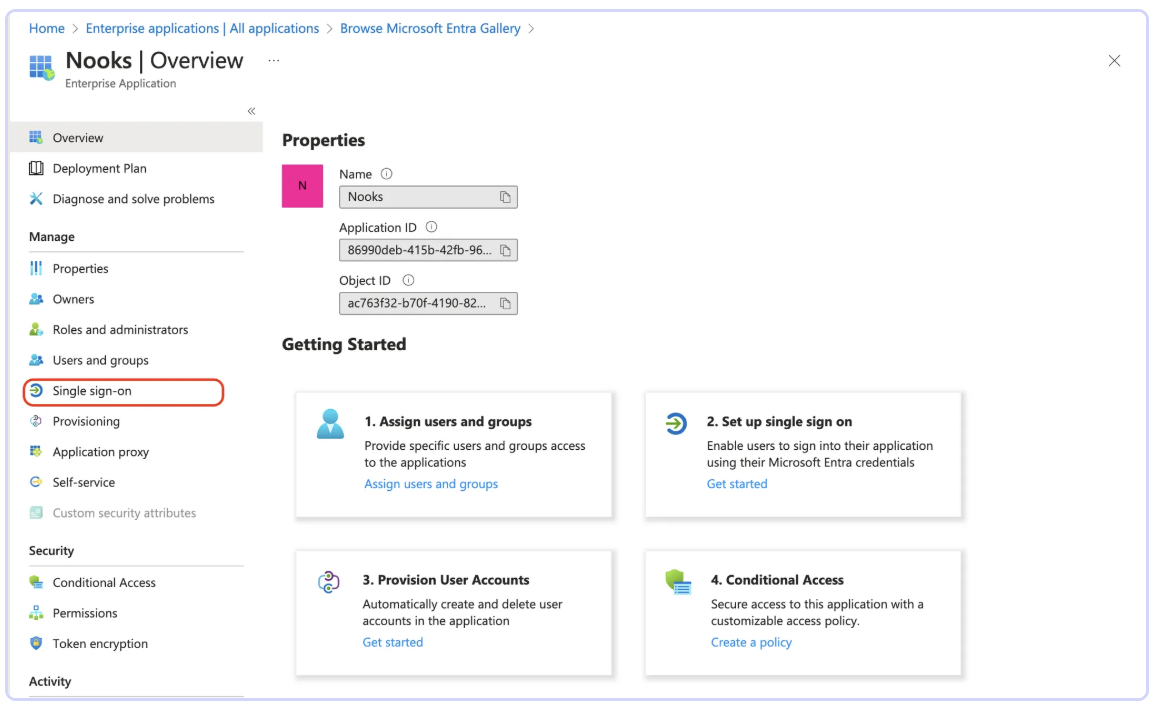Click the Diagnose and solve problems wrench icon
1156x708 pixels.
(x=35, y=198)
